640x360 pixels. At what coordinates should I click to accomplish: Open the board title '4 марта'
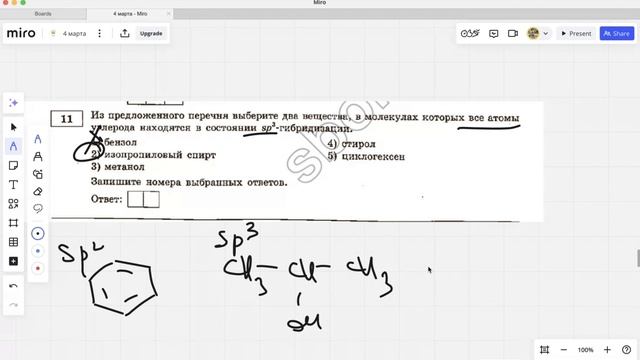pos(74,33)
